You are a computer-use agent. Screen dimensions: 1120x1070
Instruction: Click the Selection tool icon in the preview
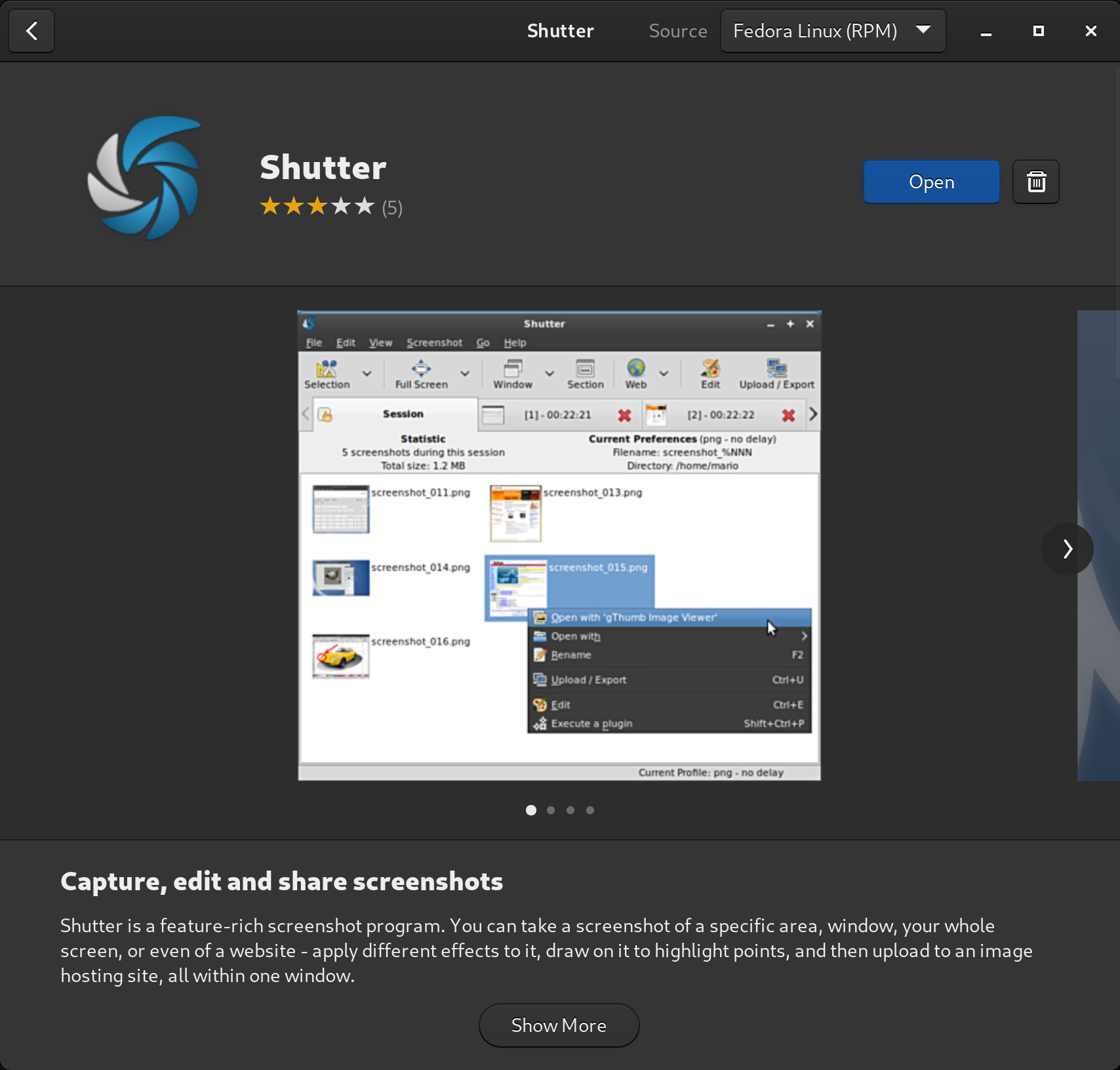[327, 369]
